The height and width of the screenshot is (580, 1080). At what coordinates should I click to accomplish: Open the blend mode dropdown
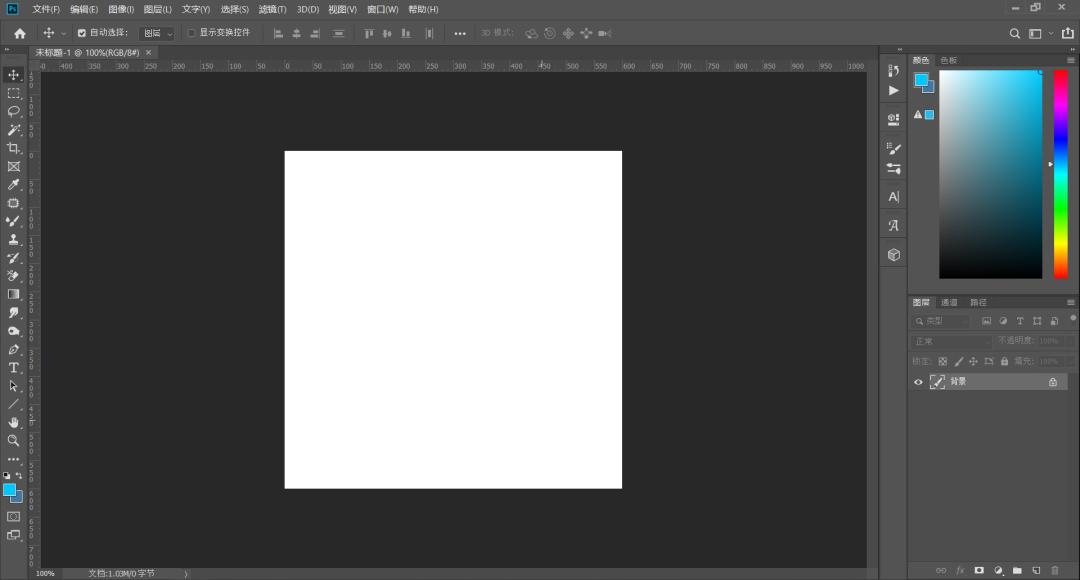[951, 342]
